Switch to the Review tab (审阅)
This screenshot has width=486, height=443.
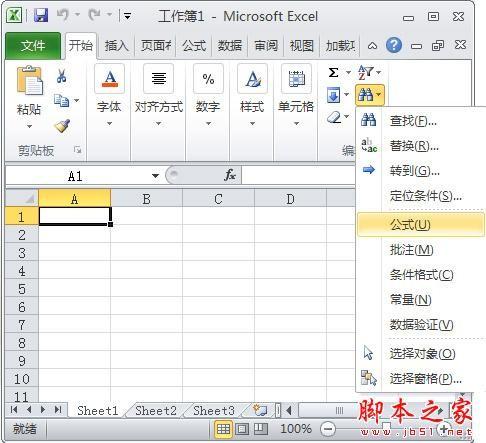pos(266,46)
